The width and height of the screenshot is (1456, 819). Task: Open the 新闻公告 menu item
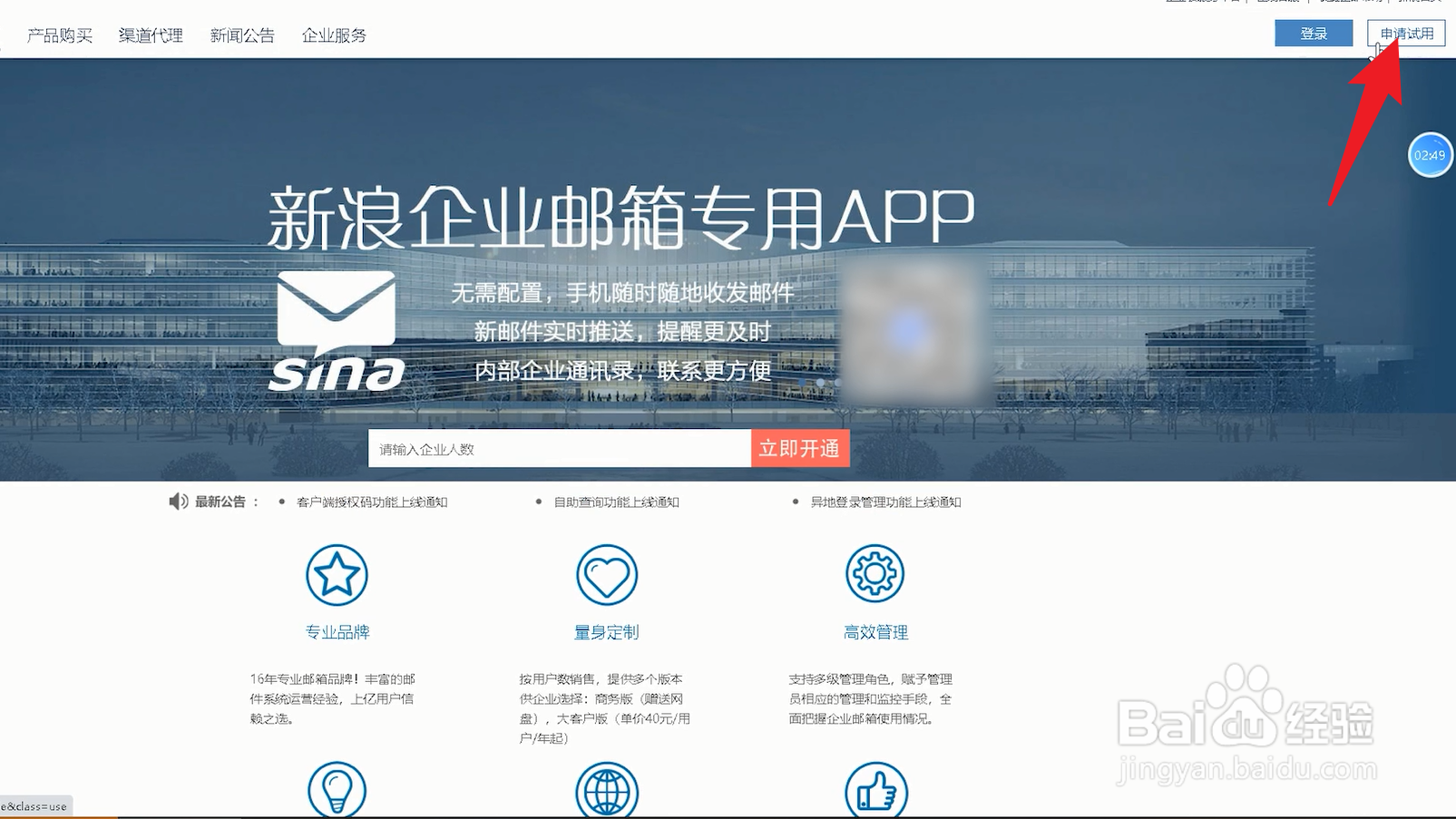[242, 35]
